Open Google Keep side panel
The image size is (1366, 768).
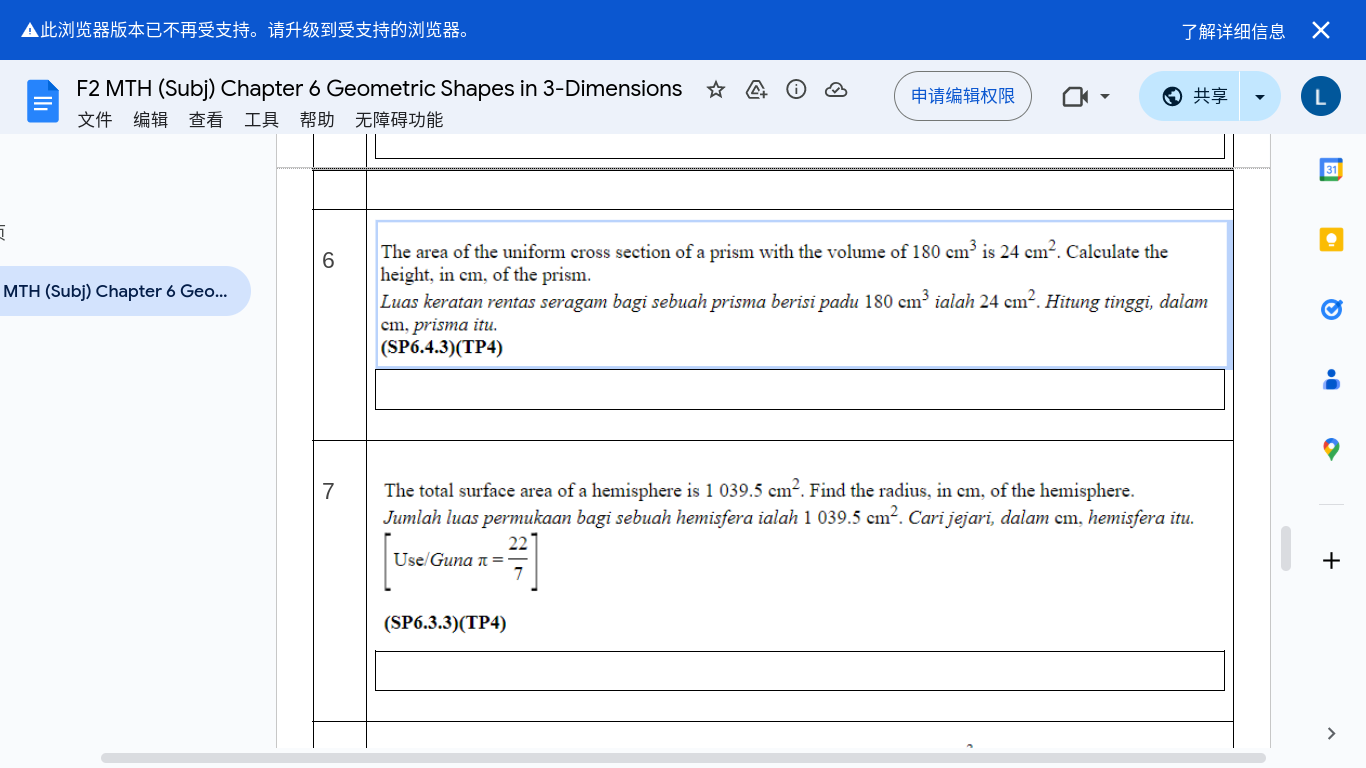(x=1331, y=240)
